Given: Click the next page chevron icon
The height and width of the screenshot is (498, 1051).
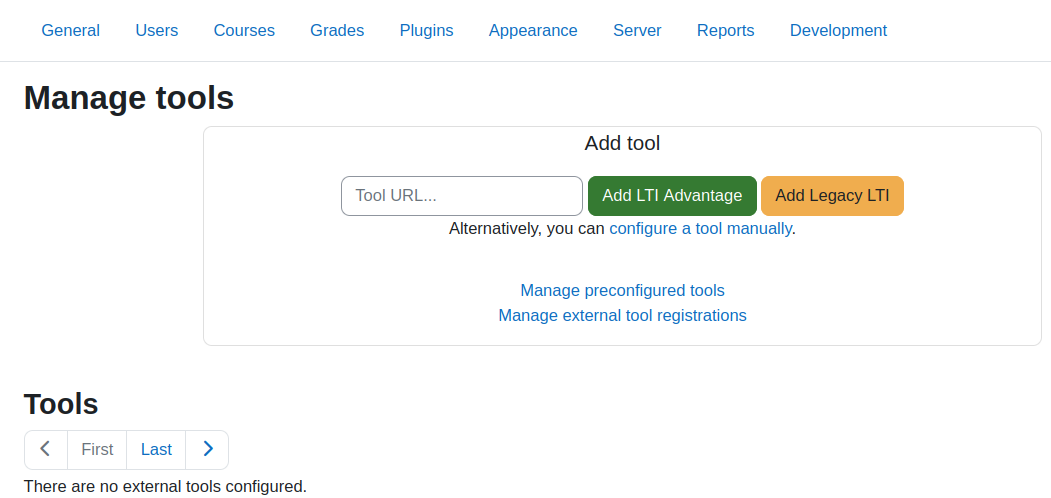Looking at the screenshot, I should pos(207,450).
